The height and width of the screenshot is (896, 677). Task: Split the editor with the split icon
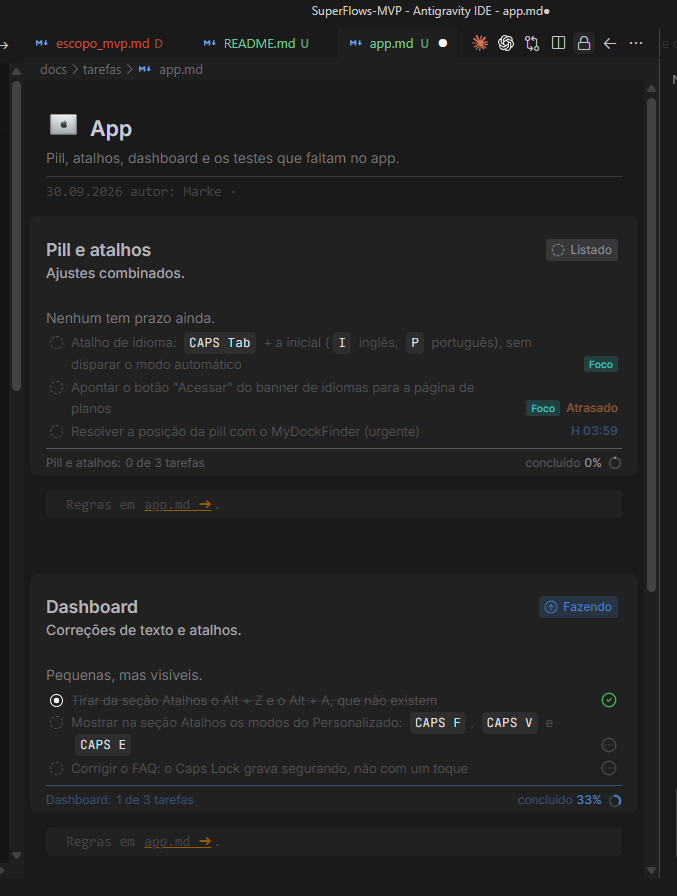pos(558,43)
